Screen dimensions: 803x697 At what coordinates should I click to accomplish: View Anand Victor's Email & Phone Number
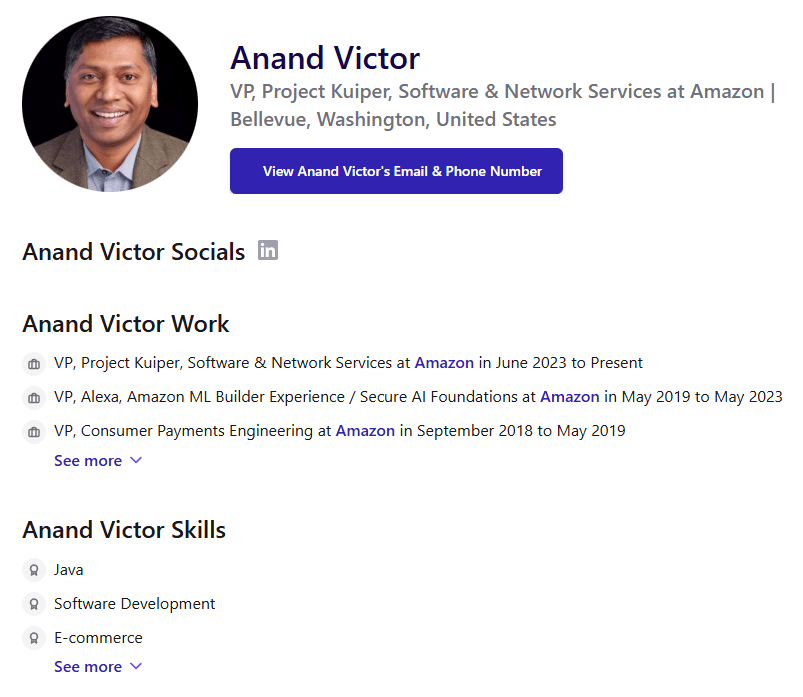tap(396, 171)
